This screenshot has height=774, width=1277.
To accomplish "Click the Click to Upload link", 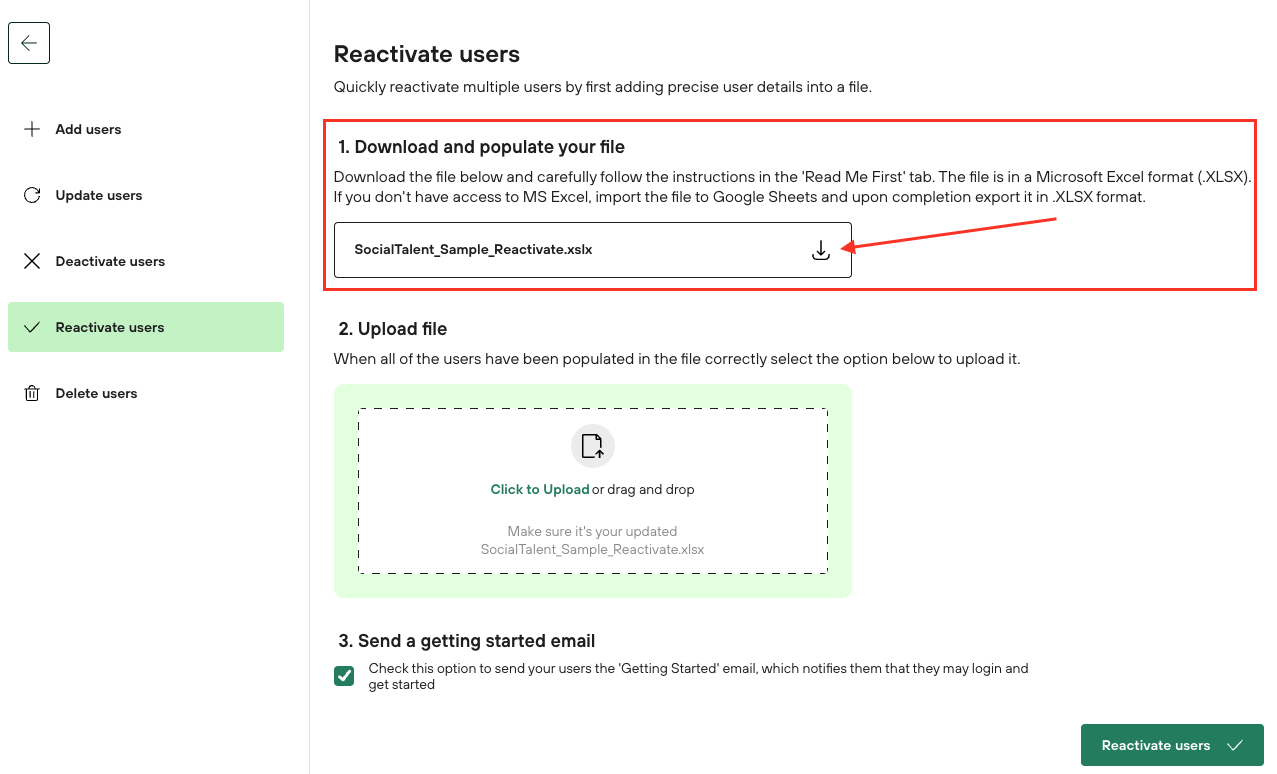I will point(540,490).
